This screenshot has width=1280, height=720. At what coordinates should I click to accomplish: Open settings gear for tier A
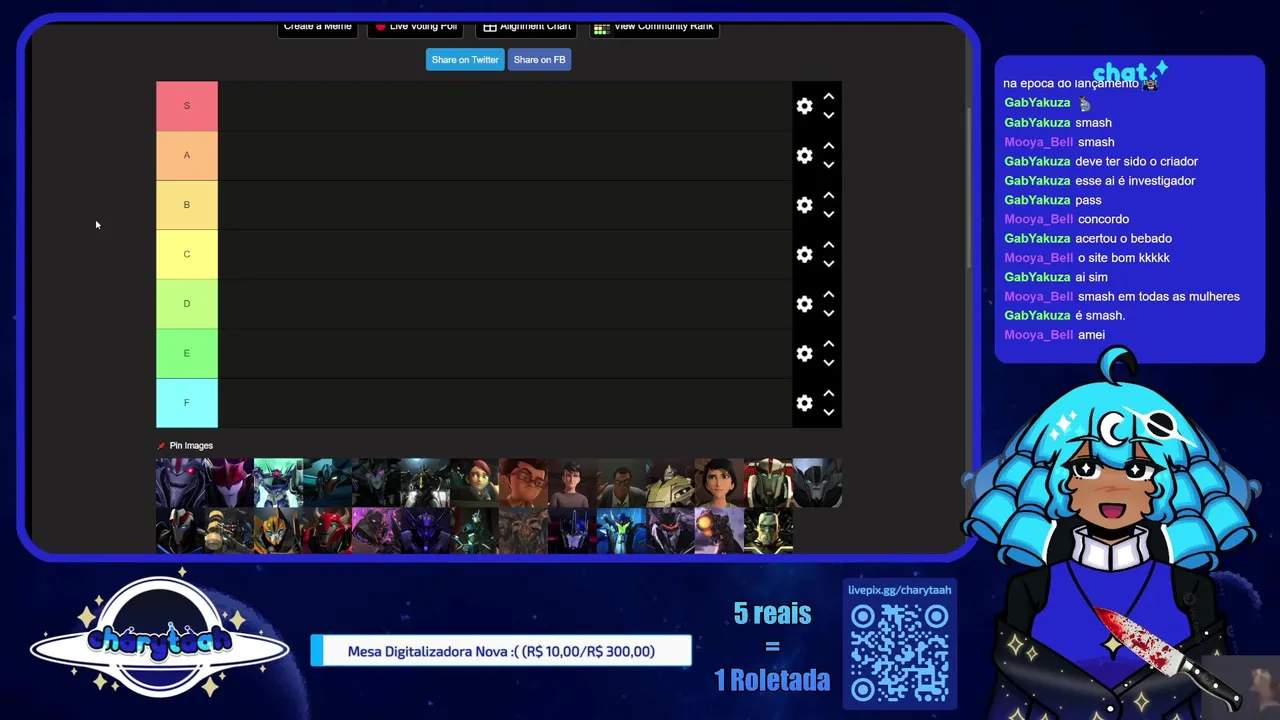pos(804,155)
